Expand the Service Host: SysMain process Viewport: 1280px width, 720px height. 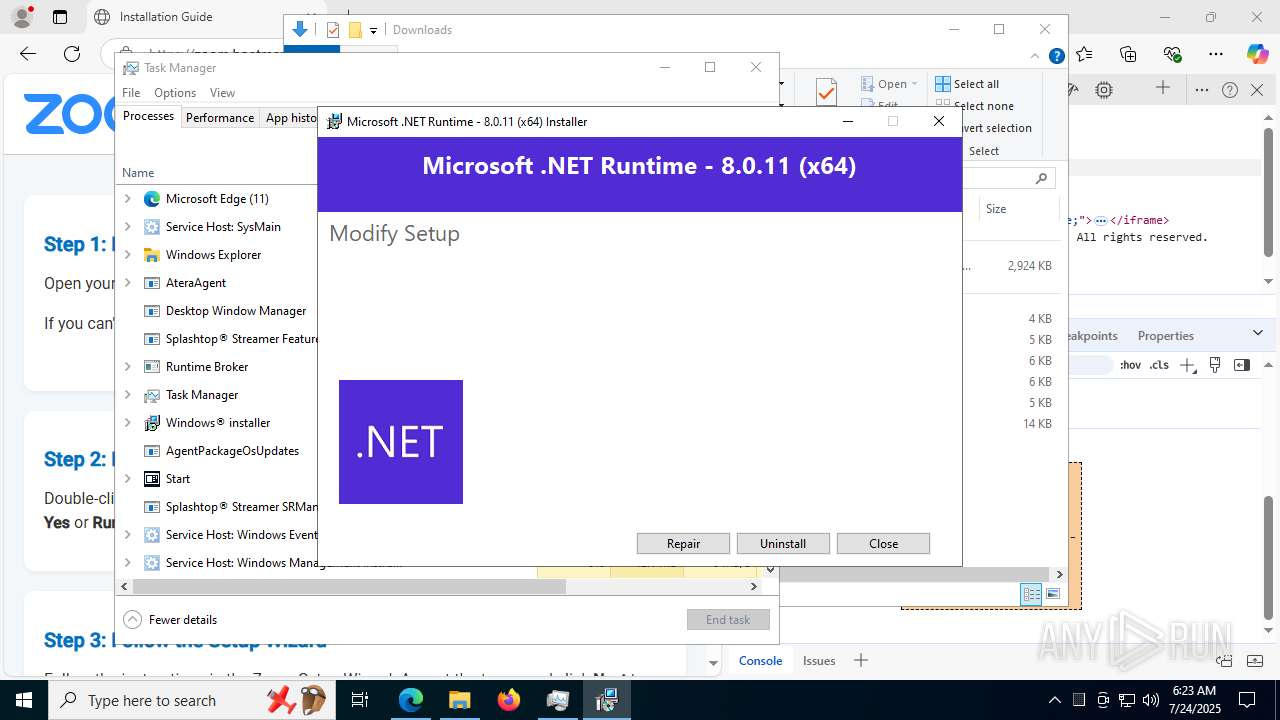pyautogui.click(x=127, y=227)
